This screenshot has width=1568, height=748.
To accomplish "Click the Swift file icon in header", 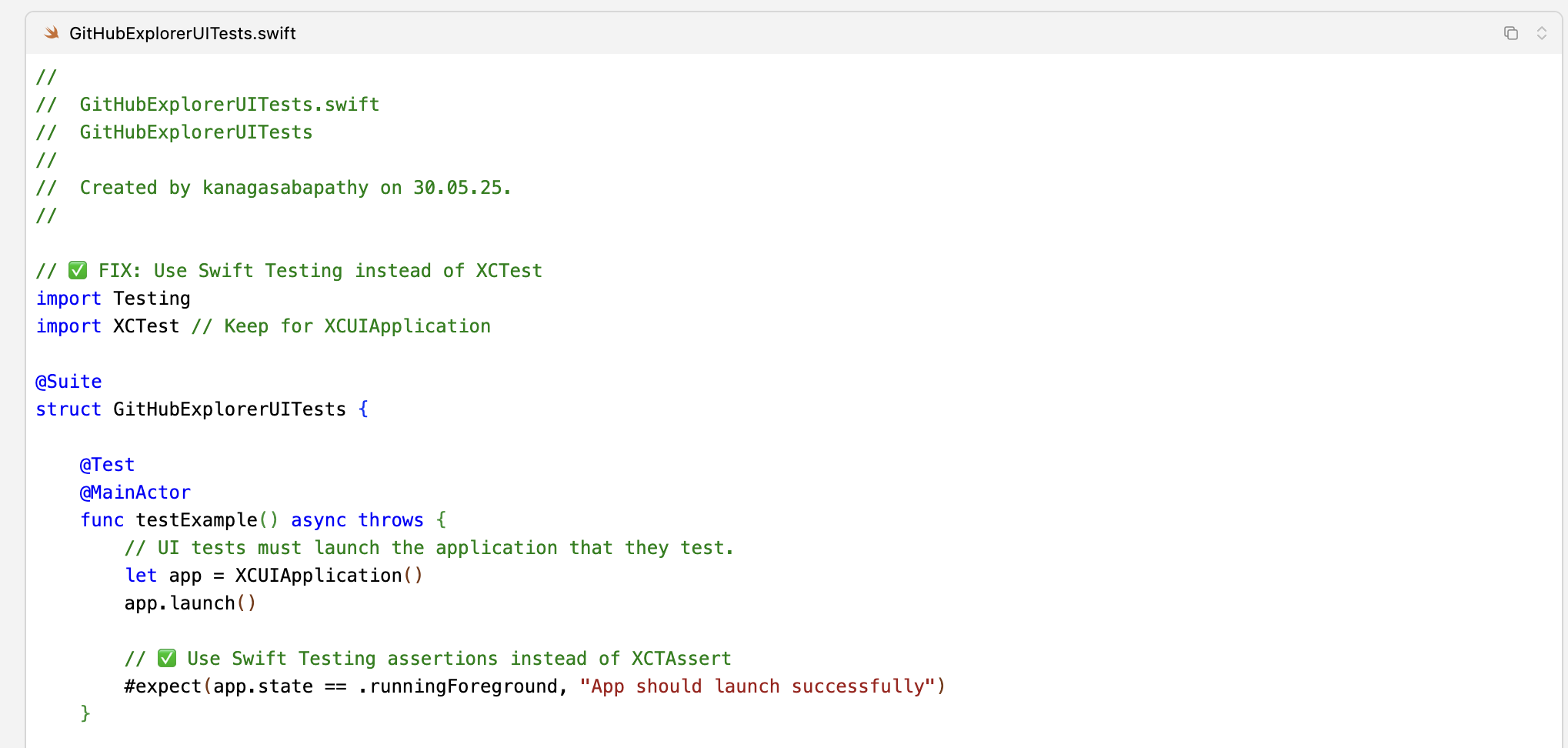I will (x=52, y=33).
